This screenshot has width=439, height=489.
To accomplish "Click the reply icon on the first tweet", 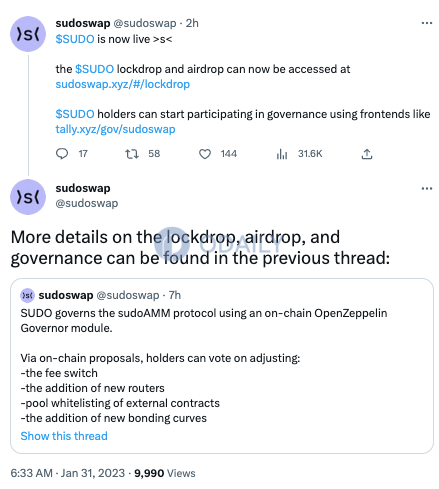I will 62,154.
